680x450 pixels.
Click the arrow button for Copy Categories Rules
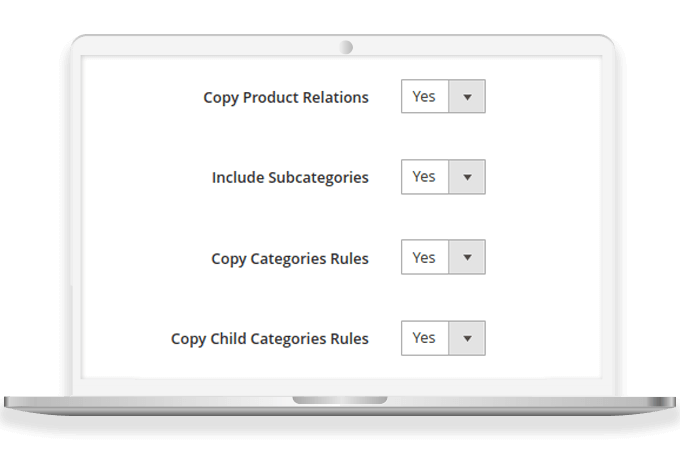(467, 257)
